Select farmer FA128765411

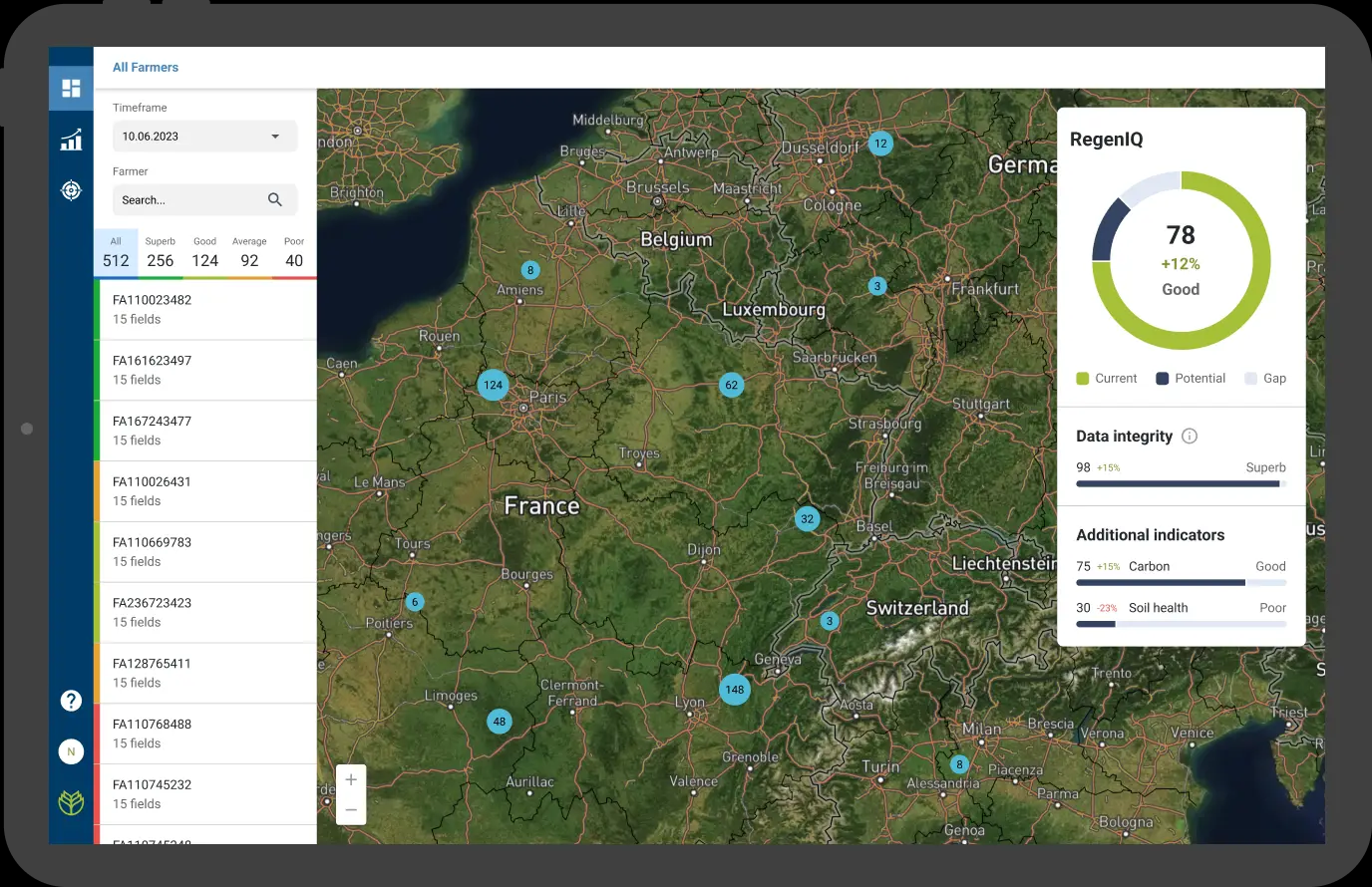click(205, 673)
